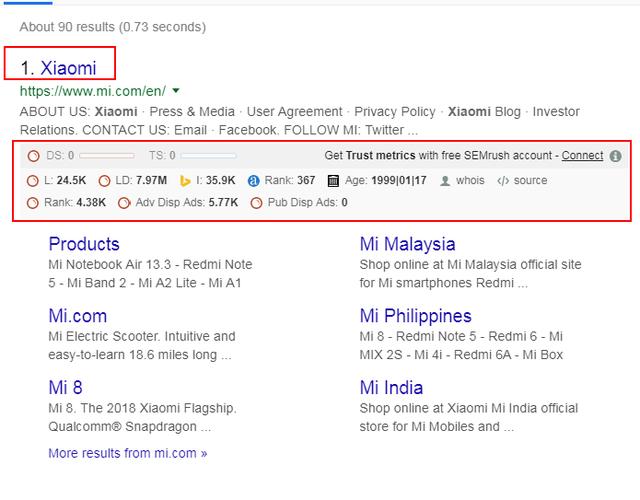Click the TS score progress bar
640x500 pixels.
(x=209, y=156)
